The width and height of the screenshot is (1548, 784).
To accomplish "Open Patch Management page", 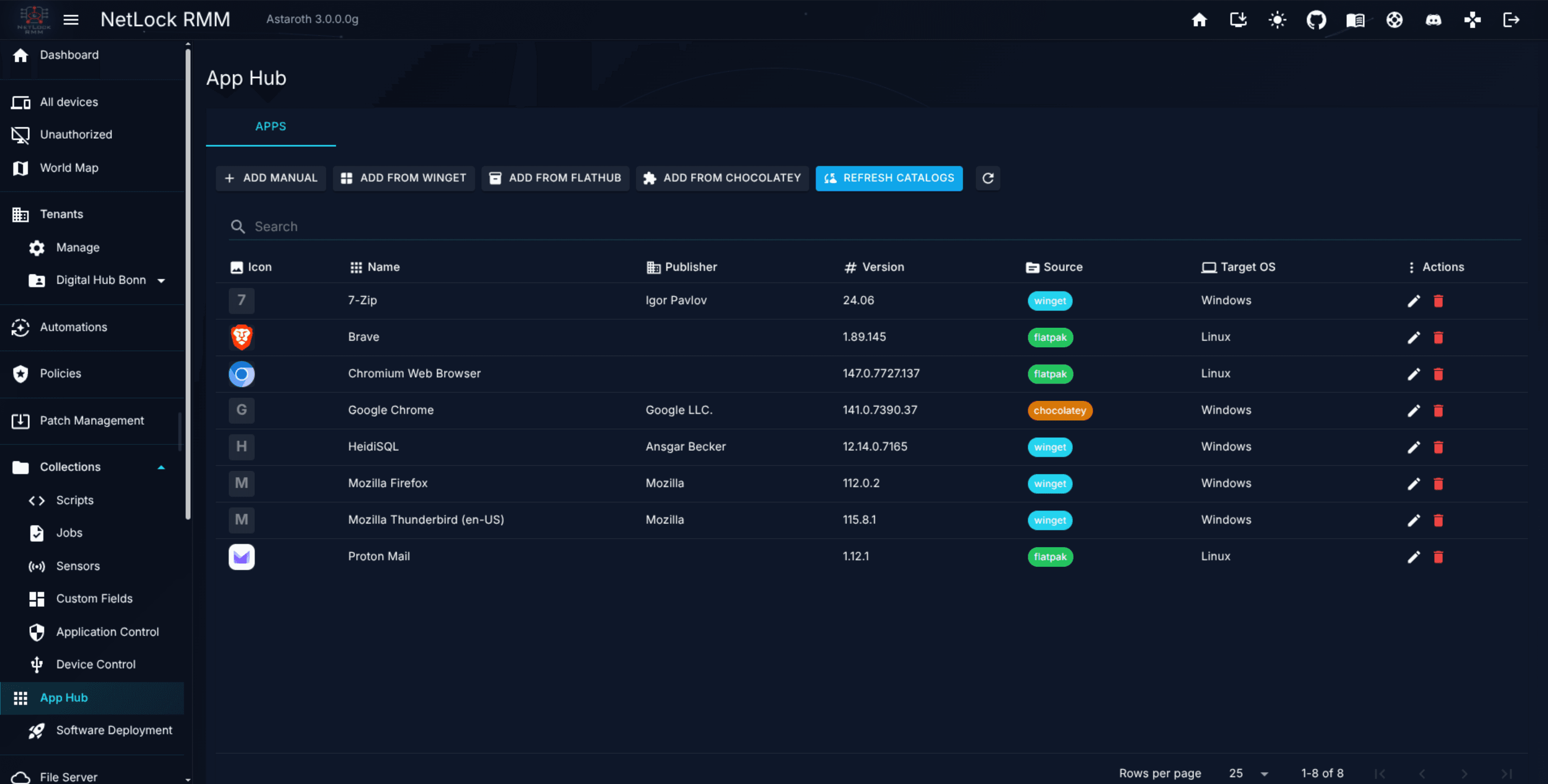I will click(x=92, y=420).
